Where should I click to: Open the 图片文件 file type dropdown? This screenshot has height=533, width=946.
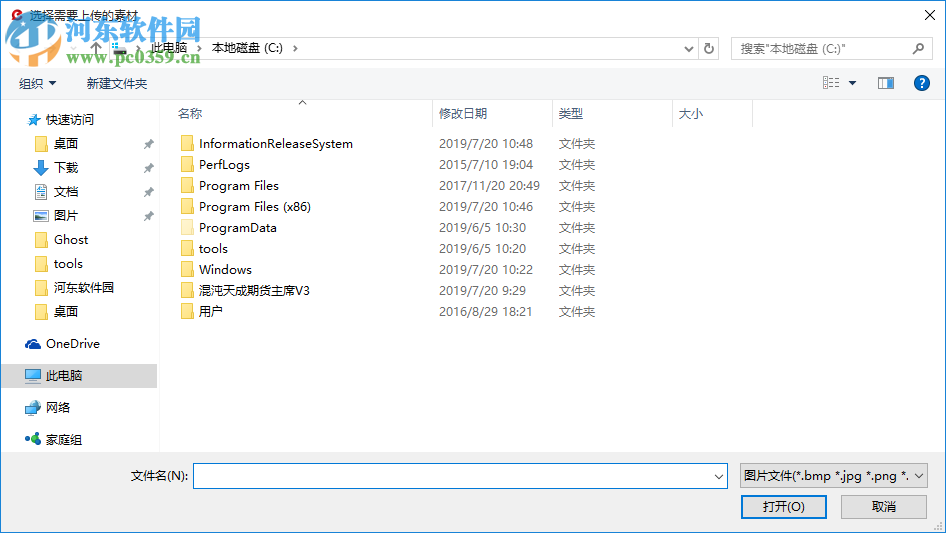tap(833, 476)
